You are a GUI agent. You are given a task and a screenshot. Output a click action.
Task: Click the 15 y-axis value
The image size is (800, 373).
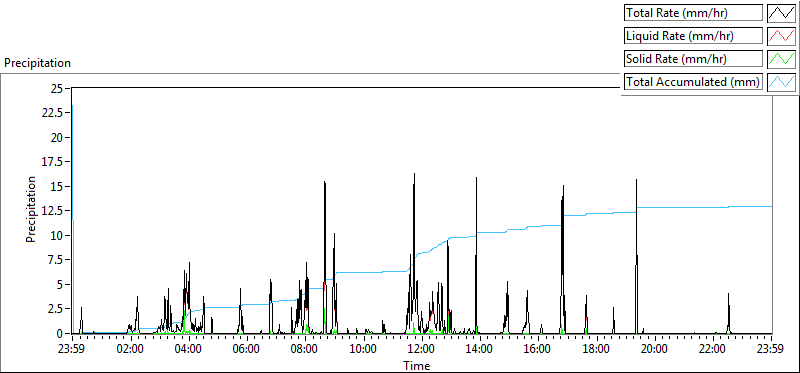[57, 187]
